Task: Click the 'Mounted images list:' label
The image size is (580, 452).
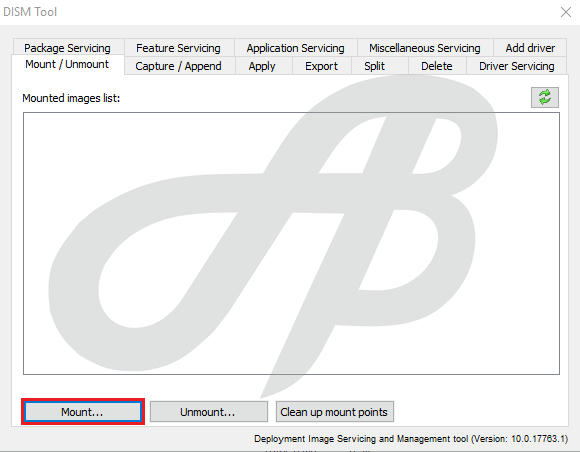Action: pos(71,98)
